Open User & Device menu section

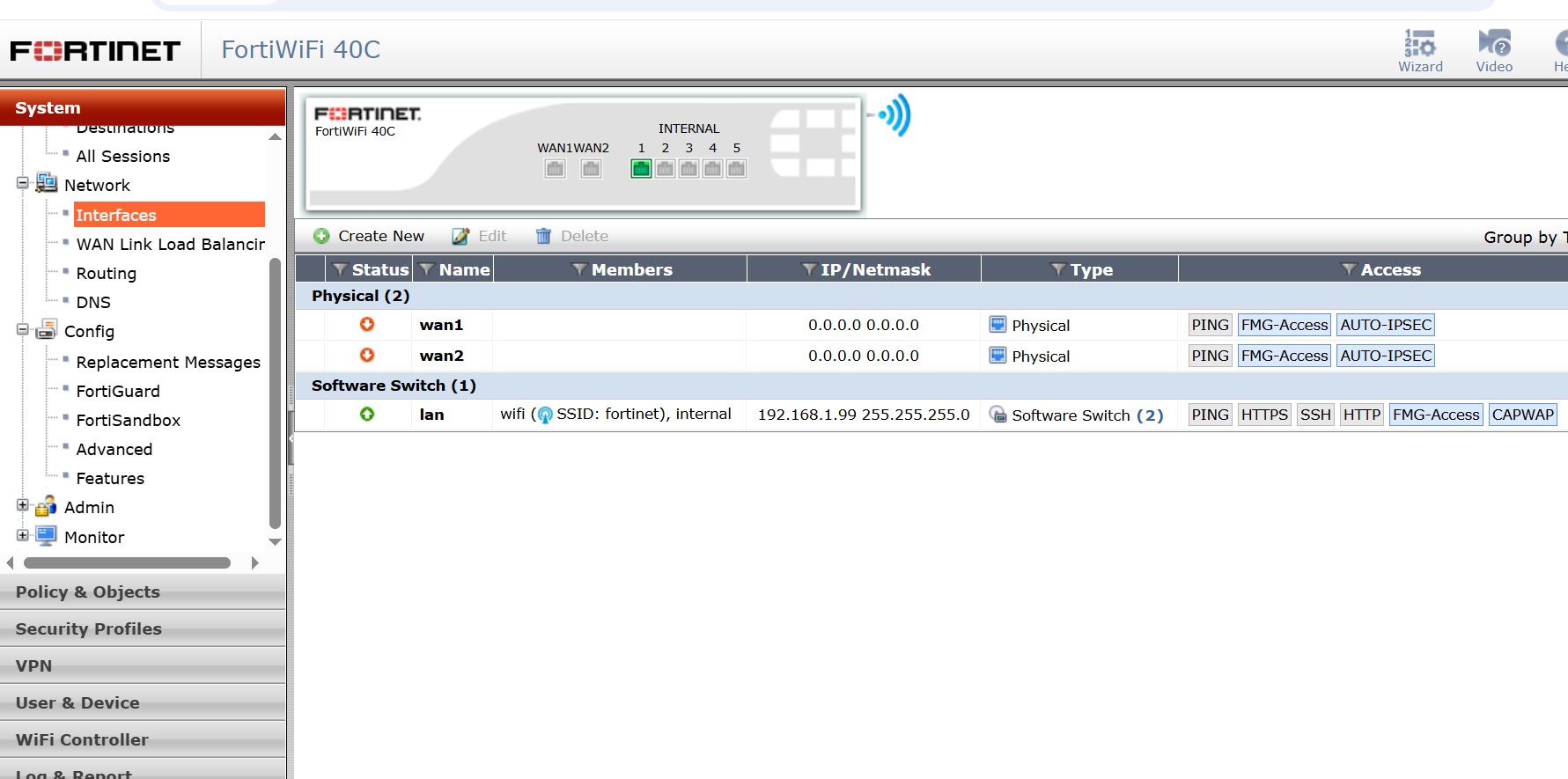coord(143,702)
